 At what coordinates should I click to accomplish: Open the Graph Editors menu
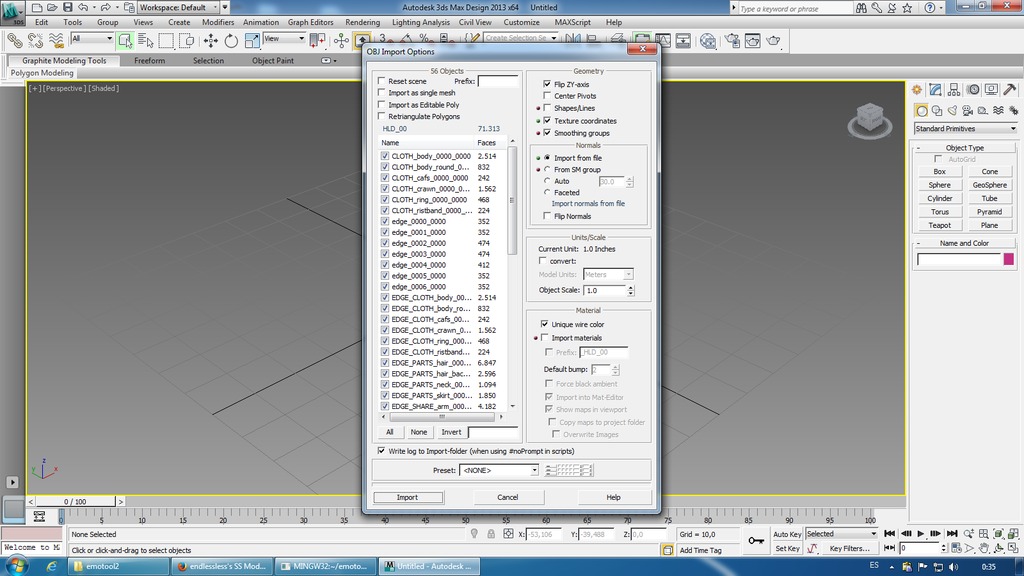tap(310, 22)
